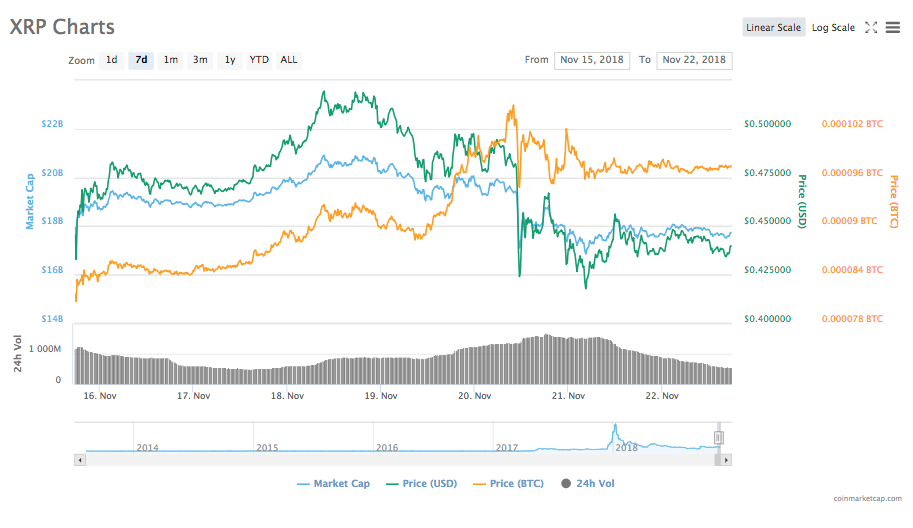
Task: Select the 7d zoom range
Action: tap(141, 60)
